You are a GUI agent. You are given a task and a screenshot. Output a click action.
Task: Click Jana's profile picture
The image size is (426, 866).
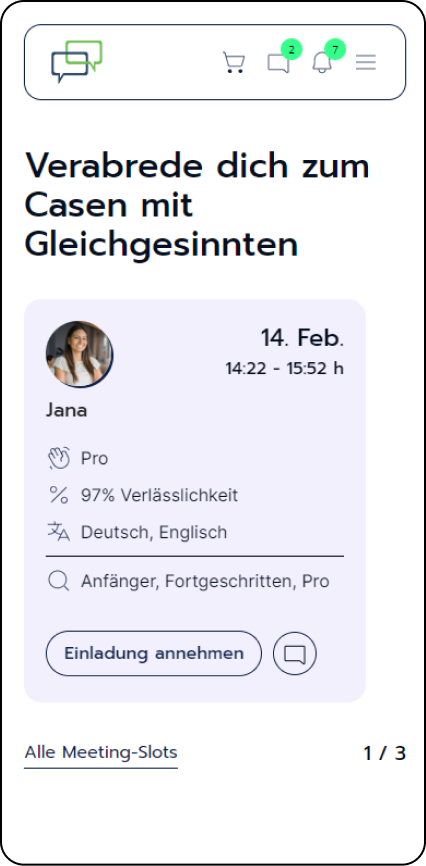tap(80, 354)
